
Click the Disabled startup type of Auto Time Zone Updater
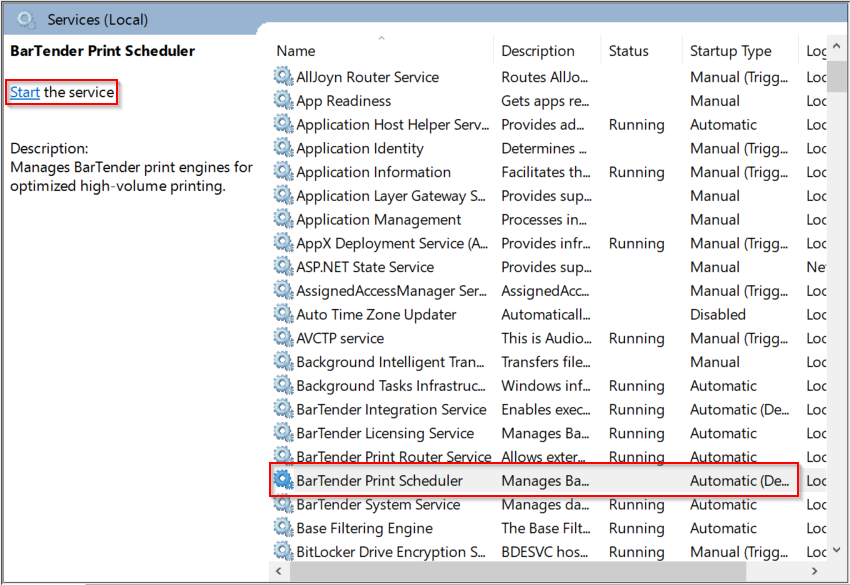pos(718,314)
